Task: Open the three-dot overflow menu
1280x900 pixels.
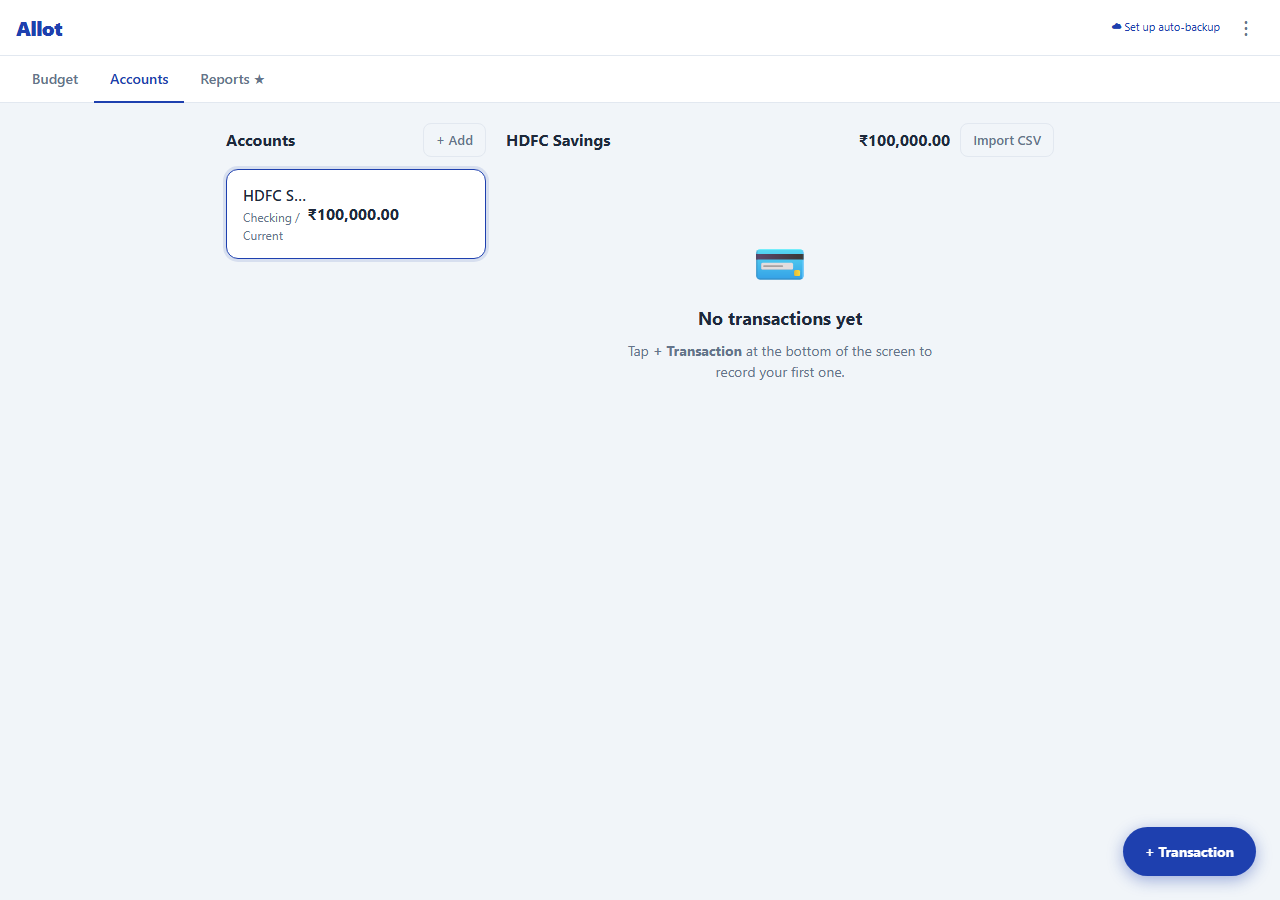Action: point(1246,28)
